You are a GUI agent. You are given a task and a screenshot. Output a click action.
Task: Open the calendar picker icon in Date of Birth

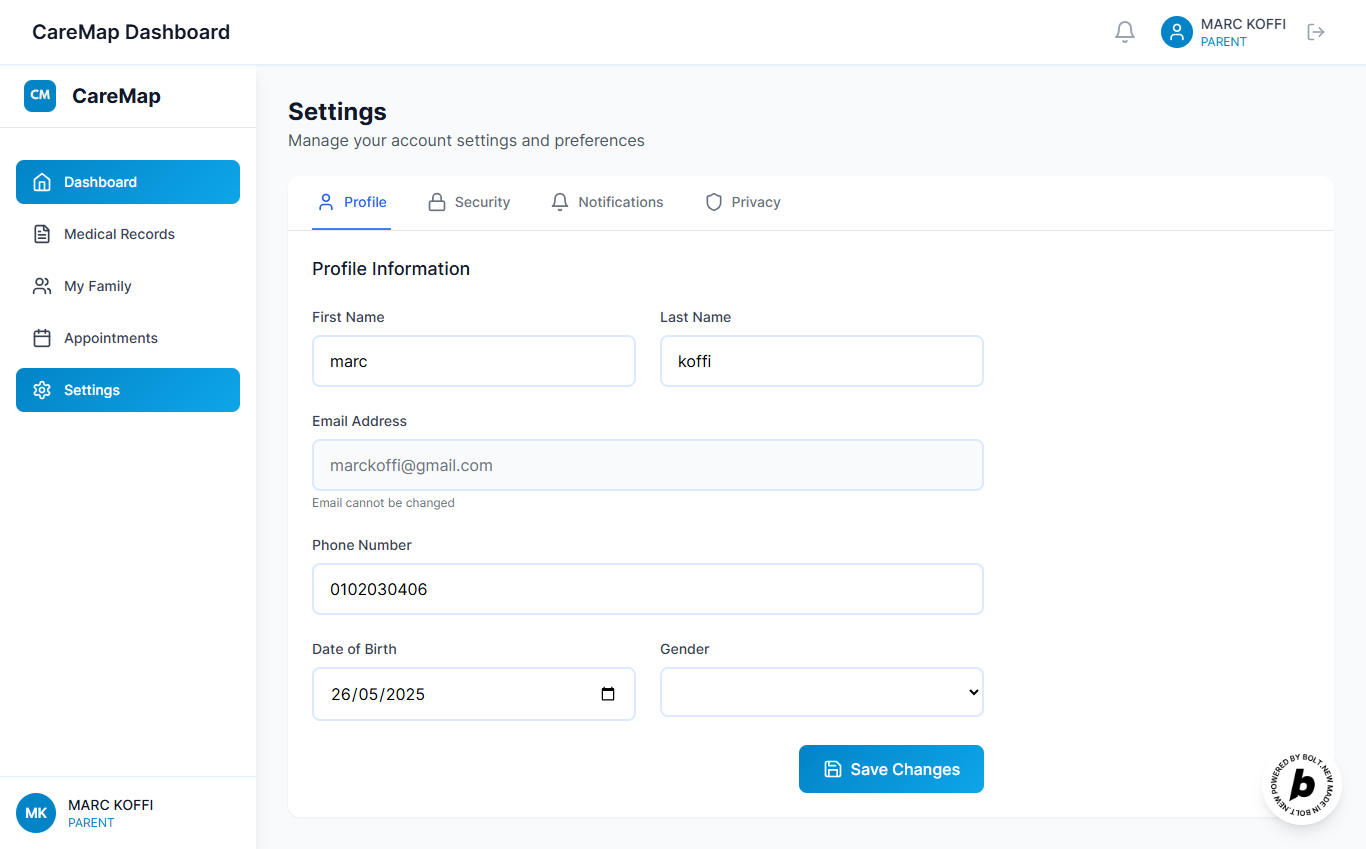point(608,694)
